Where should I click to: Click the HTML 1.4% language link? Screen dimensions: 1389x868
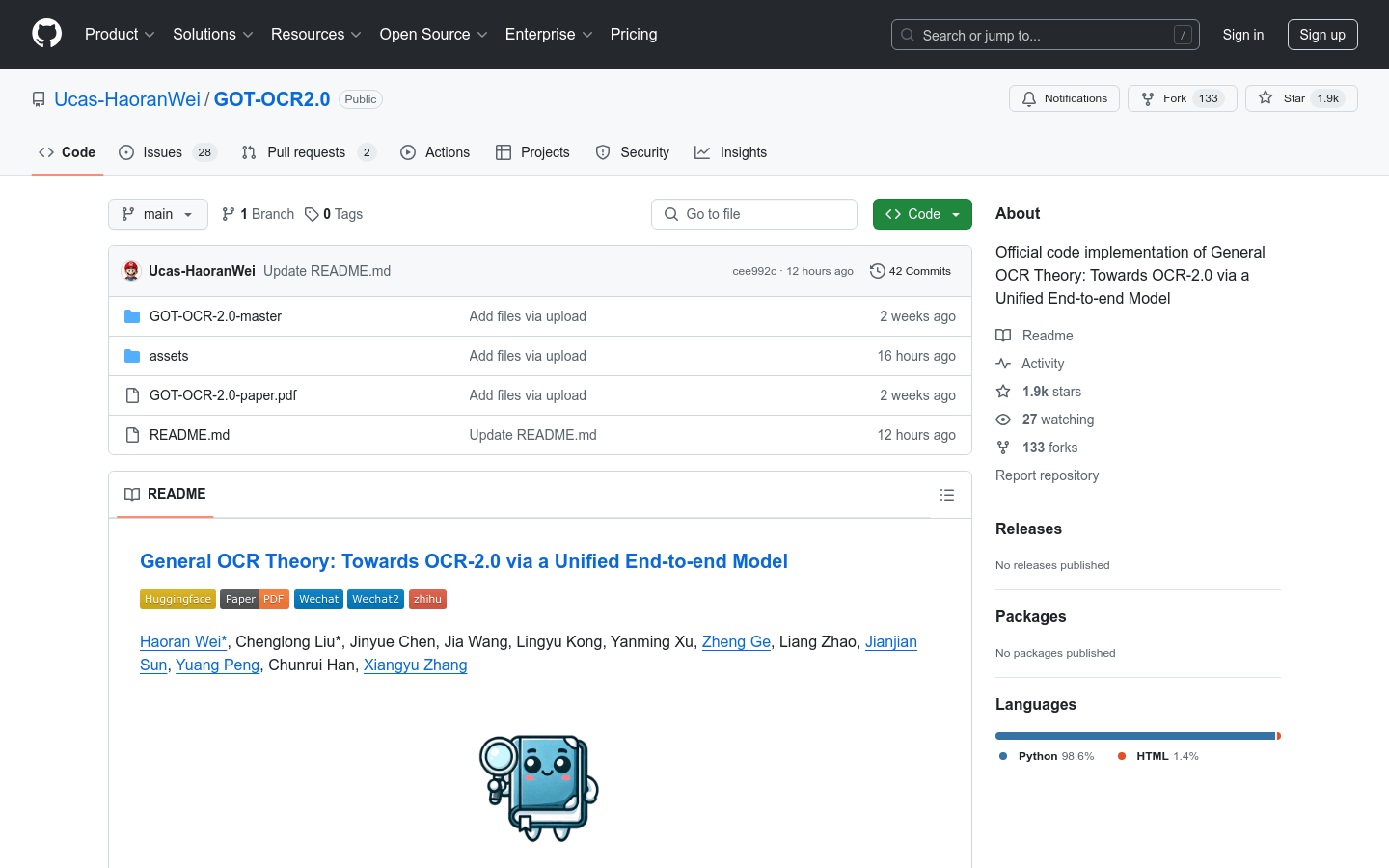tap(1158, 756)
